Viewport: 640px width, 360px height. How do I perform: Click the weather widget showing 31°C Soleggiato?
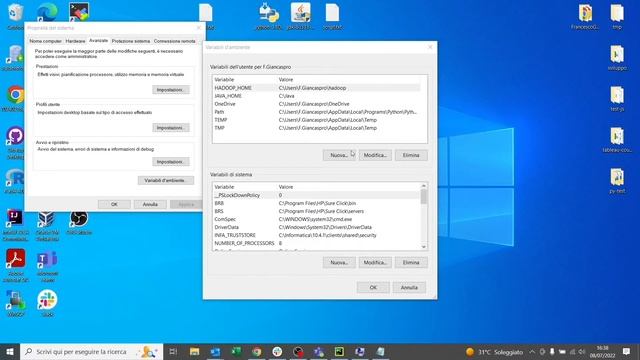494,351
